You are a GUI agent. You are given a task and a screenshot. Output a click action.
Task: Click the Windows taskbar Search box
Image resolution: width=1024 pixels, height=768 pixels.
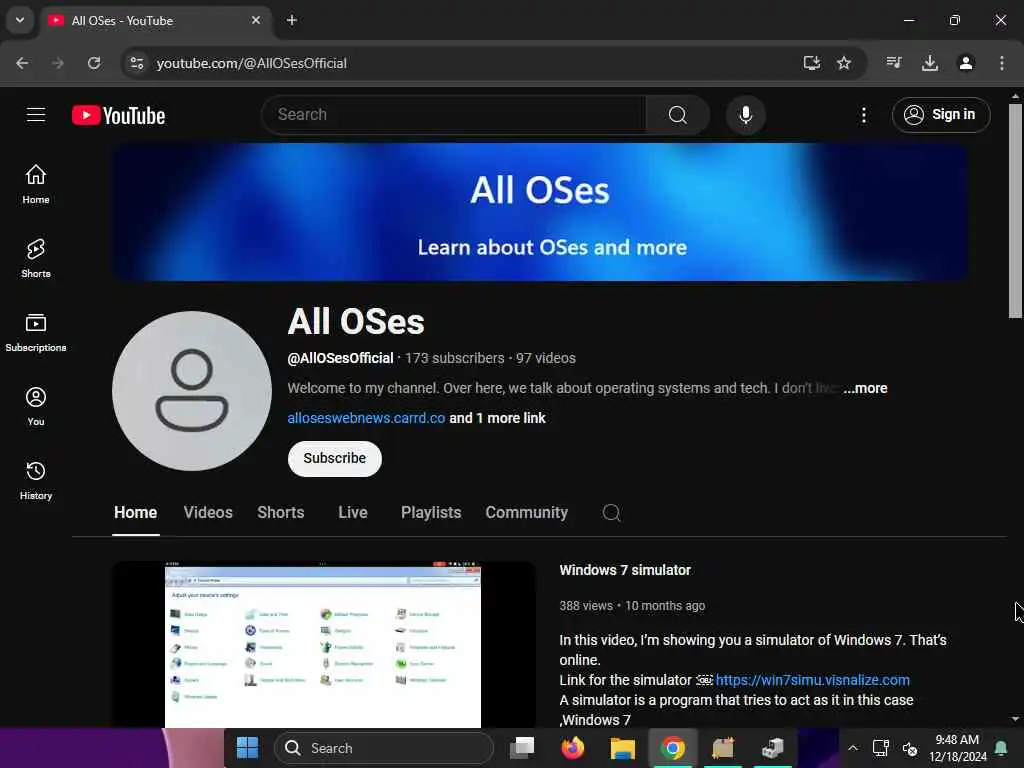pyautogui.click(x=384, y=748)
